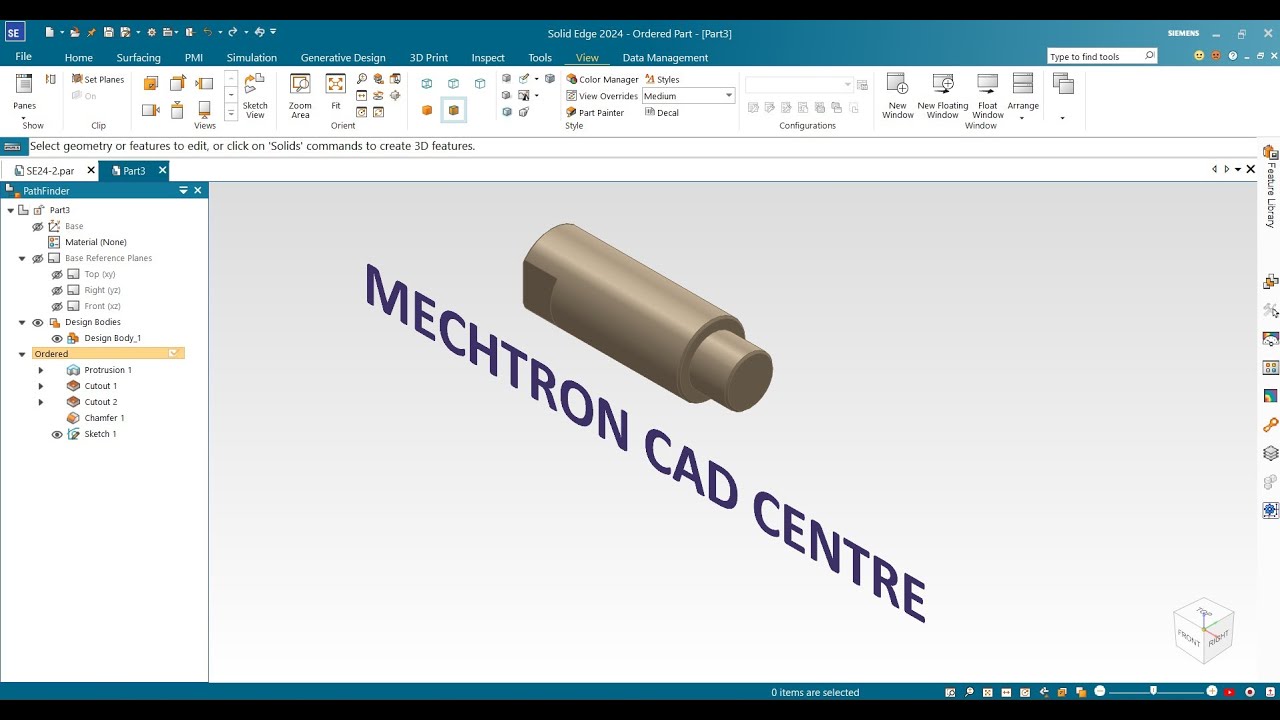The width and height of the screenshot is (1280, 720).
Task: Switch to the Inspect ribbon tab
Action: coord(488,57)
